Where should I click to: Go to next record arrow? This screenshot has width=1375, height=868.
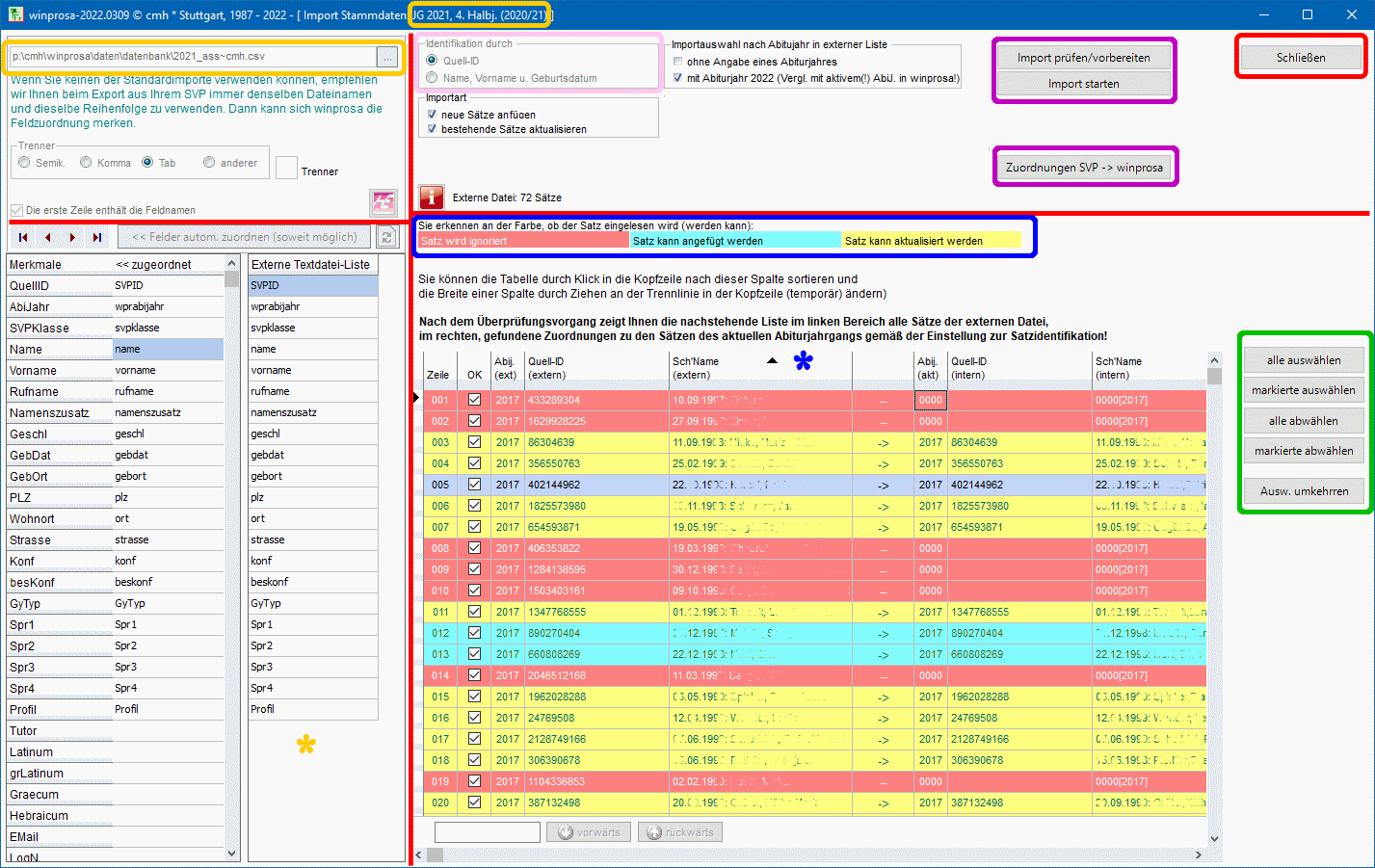pos(72,237)
